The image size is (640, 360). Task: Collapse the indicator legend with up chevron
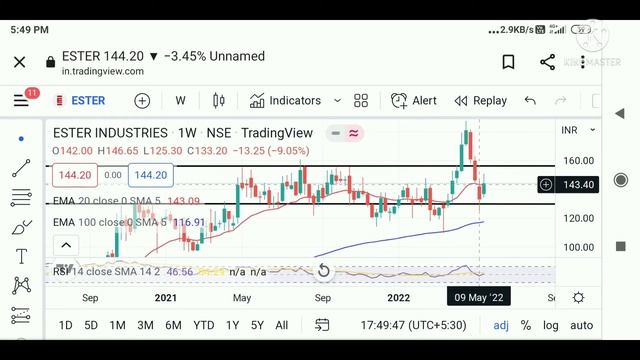click(x=66, y=245)
